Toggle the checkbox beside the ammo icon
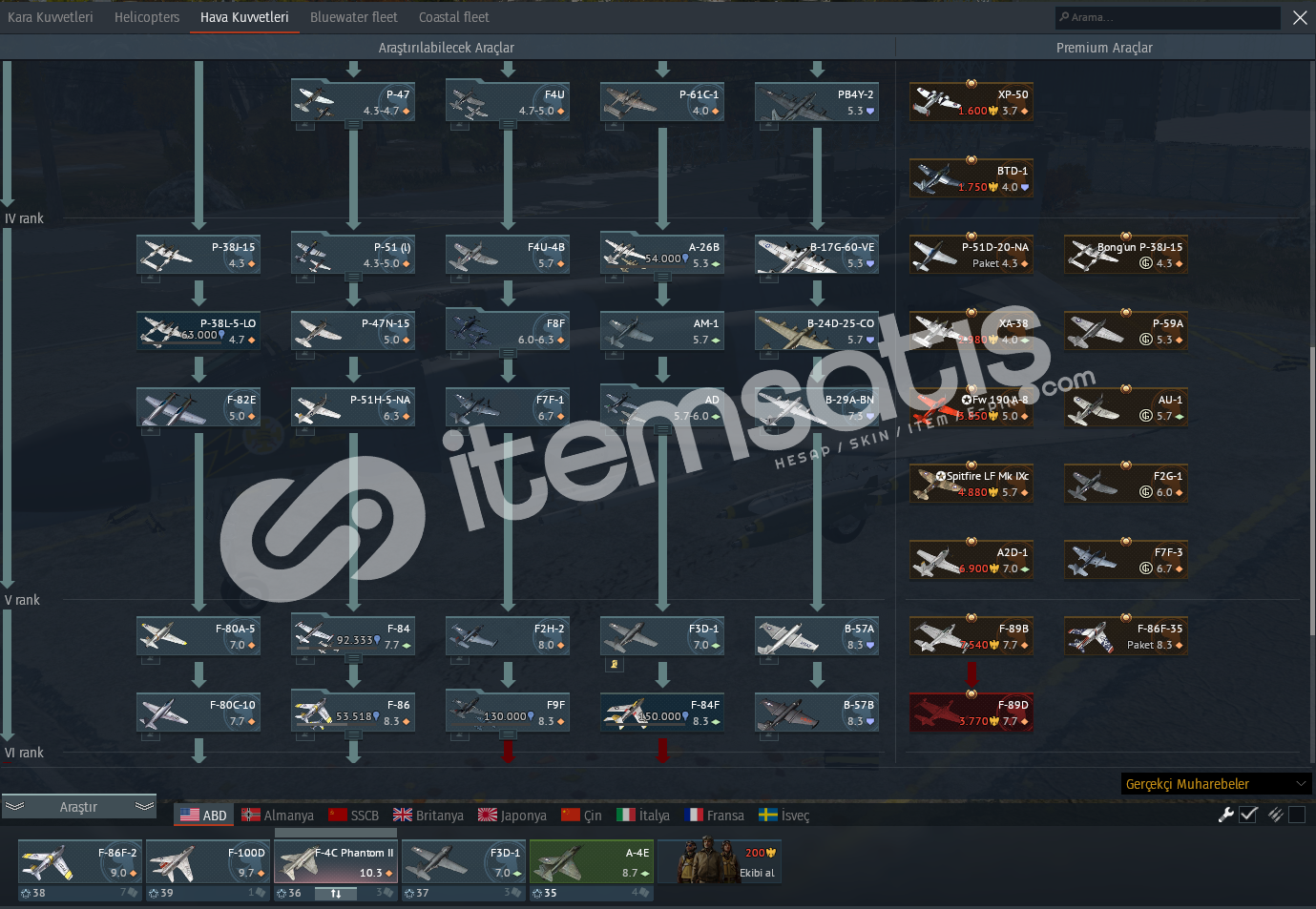 pyautogui.click(x=1297, y=815)
